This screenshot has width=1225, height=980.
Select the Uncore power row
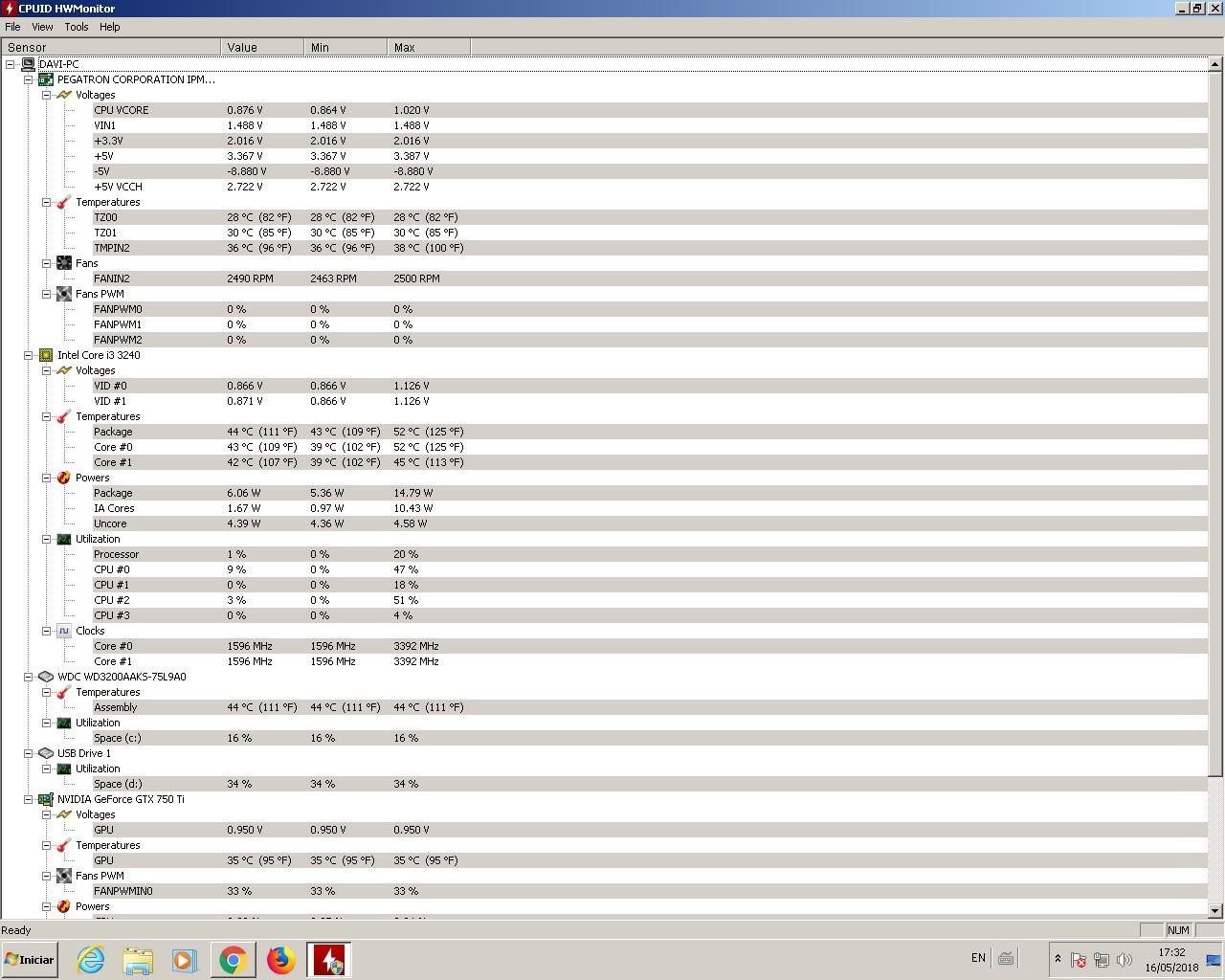(650, 523)
